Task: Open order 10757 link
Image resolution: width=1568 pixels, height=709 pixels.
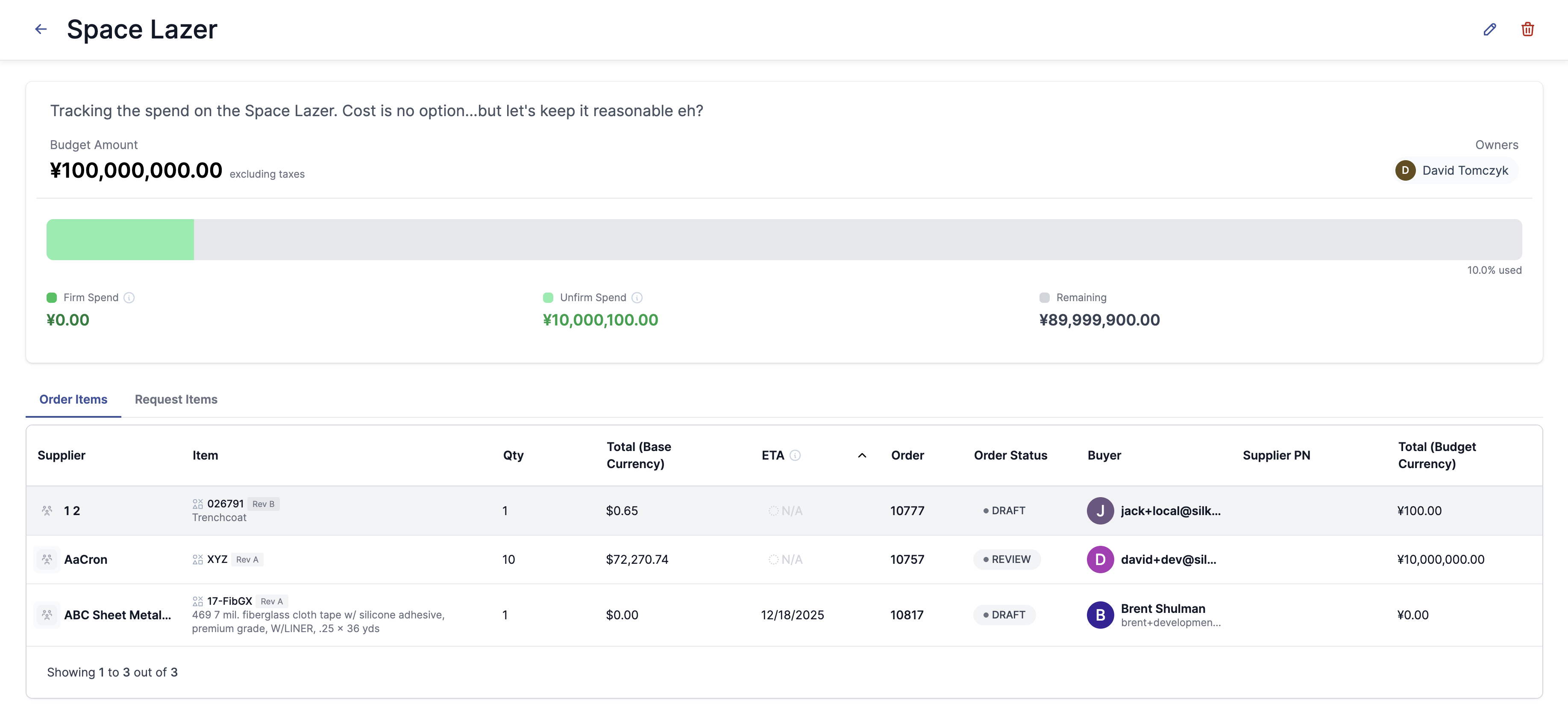Action: click(907, 559)
